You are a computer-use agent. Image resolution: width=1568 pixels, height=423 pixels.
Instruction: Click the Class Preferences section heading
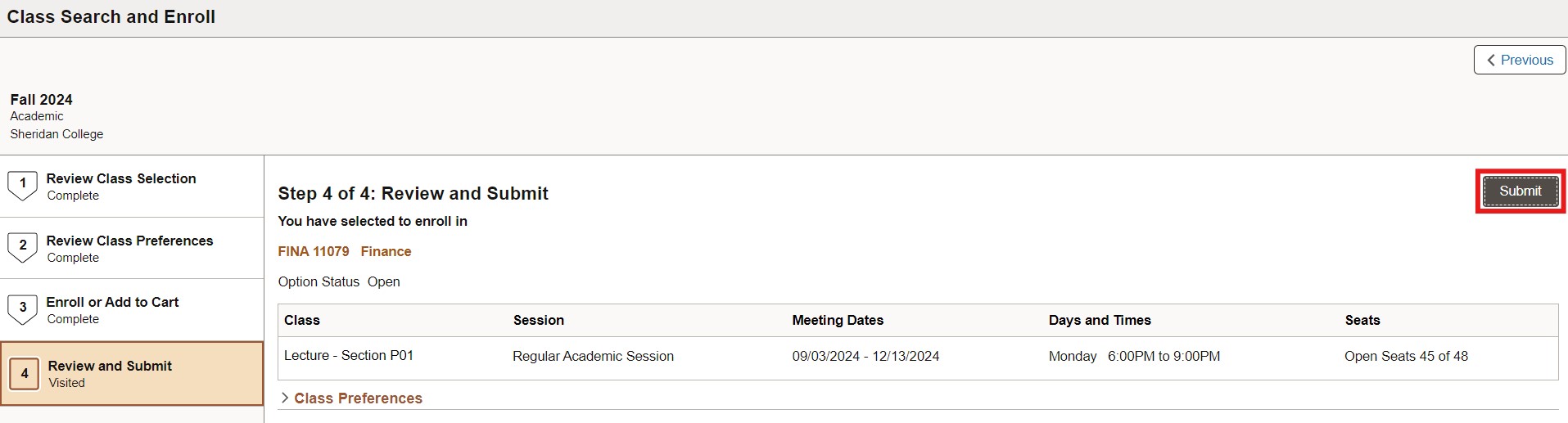358,398
